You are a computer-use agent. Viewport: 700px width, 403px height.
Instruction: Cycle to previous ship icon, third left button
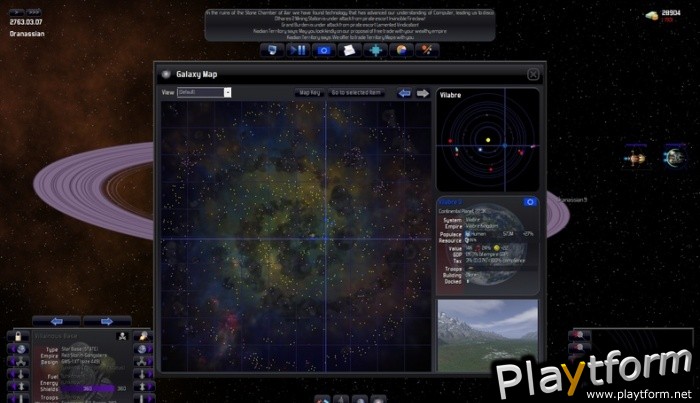(18, 374)
